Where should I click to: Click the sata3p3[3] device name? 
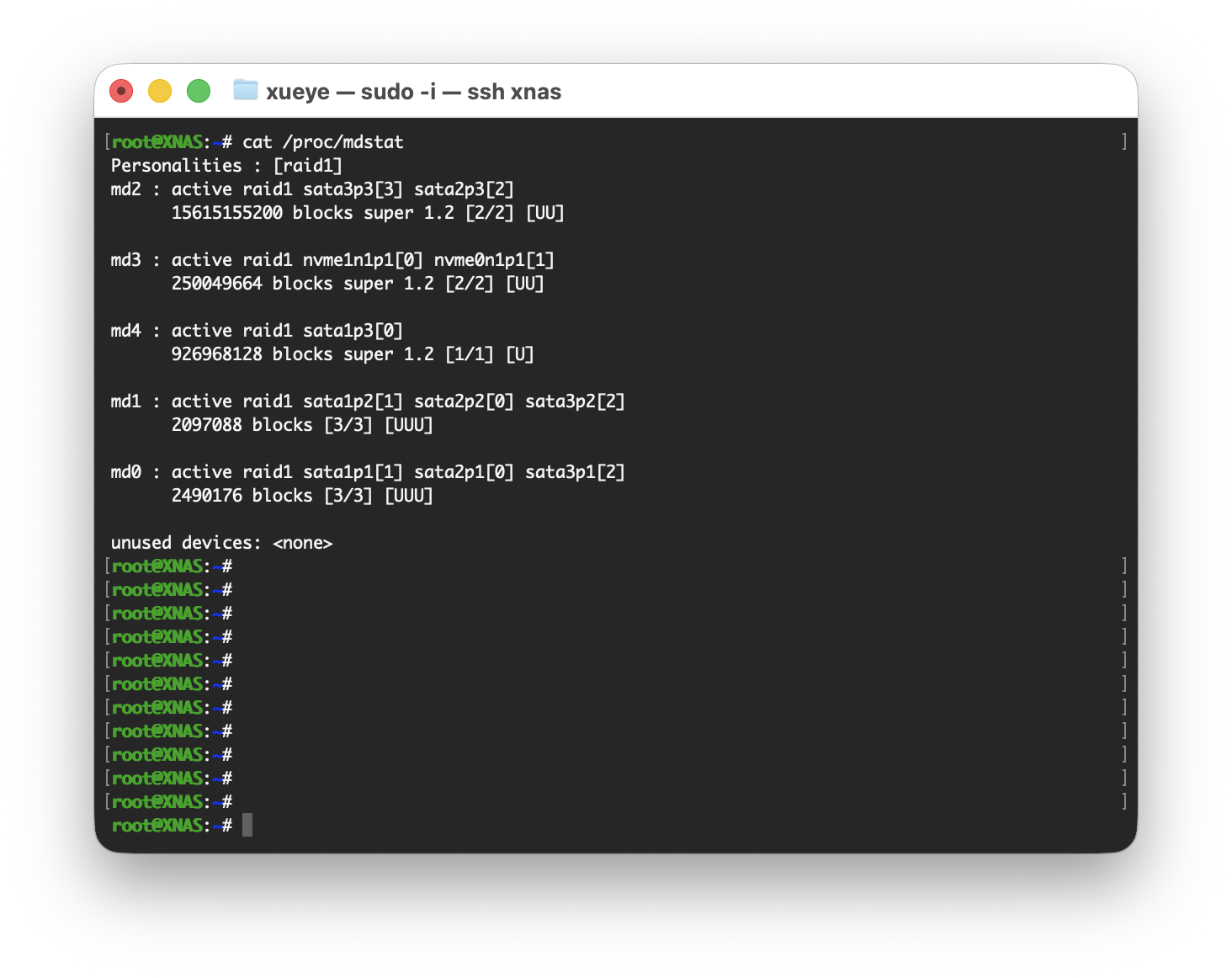(353, 189)
